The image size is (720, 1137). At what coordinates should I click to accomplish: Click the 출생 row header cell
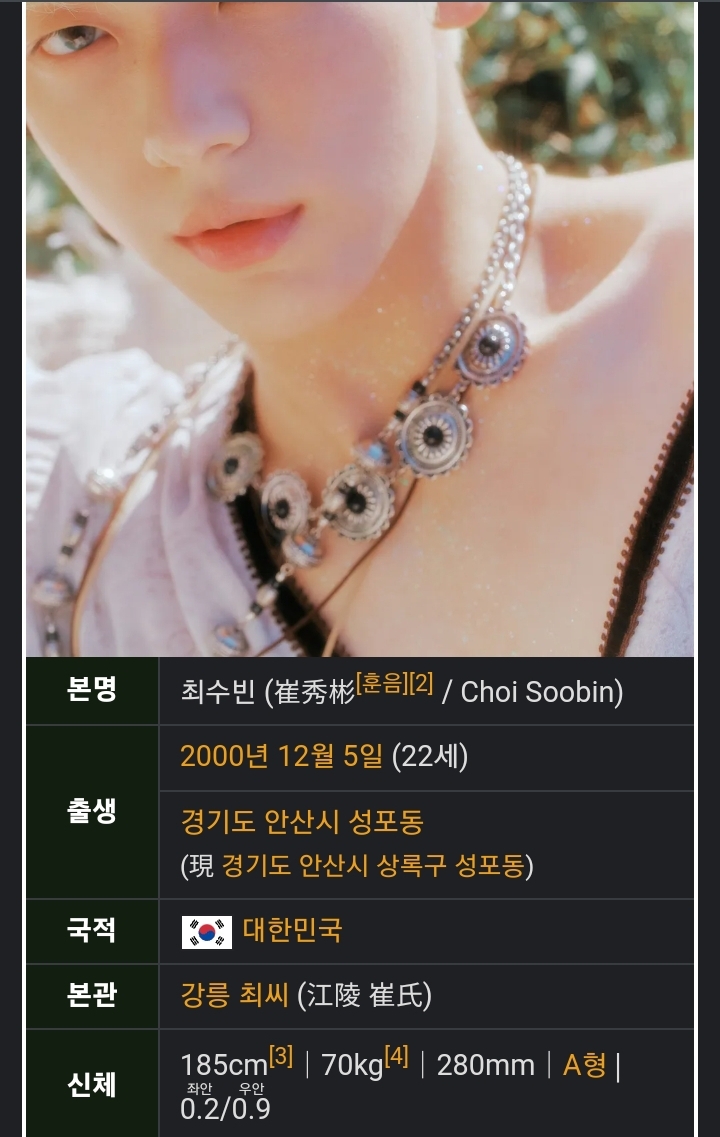92,811
